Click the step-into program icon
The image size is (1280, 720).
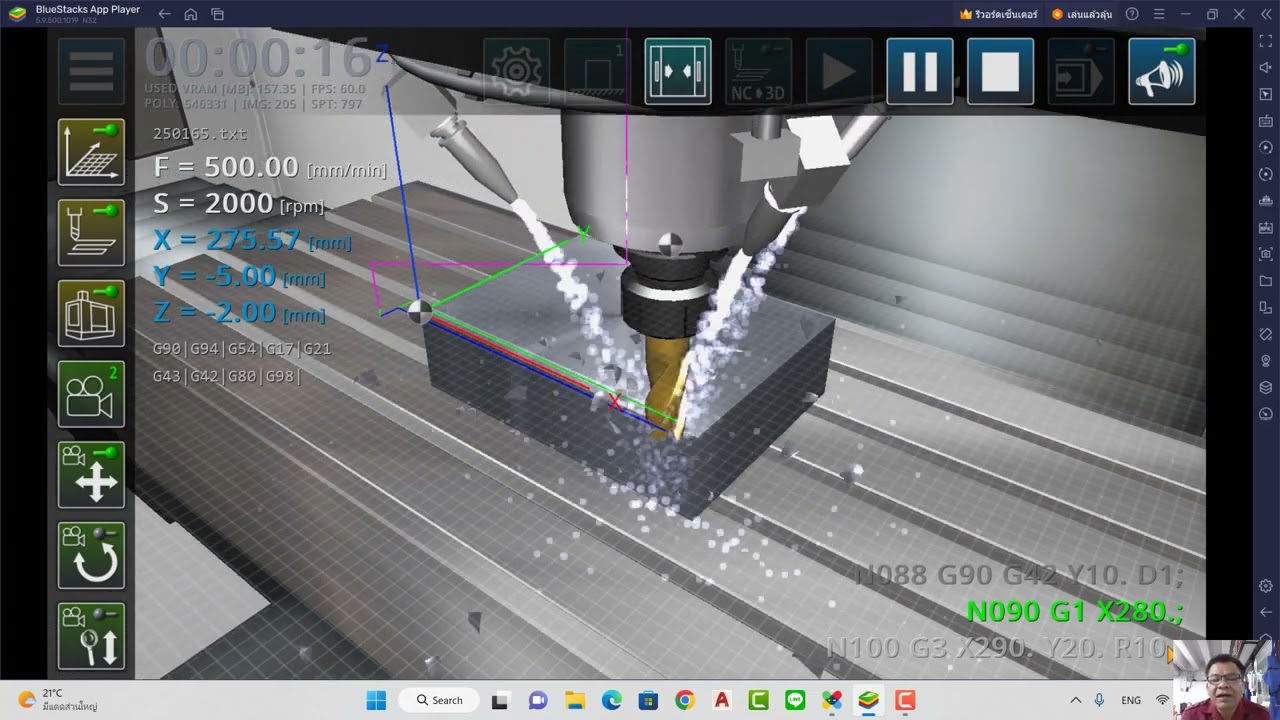tap(1081, 71)
